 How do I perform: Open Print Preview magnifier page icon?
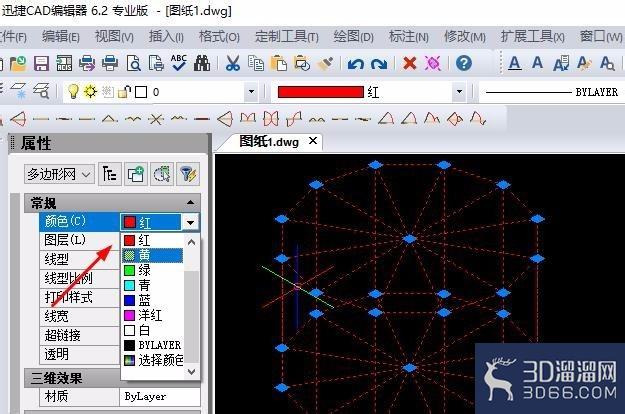click(134, 63)
